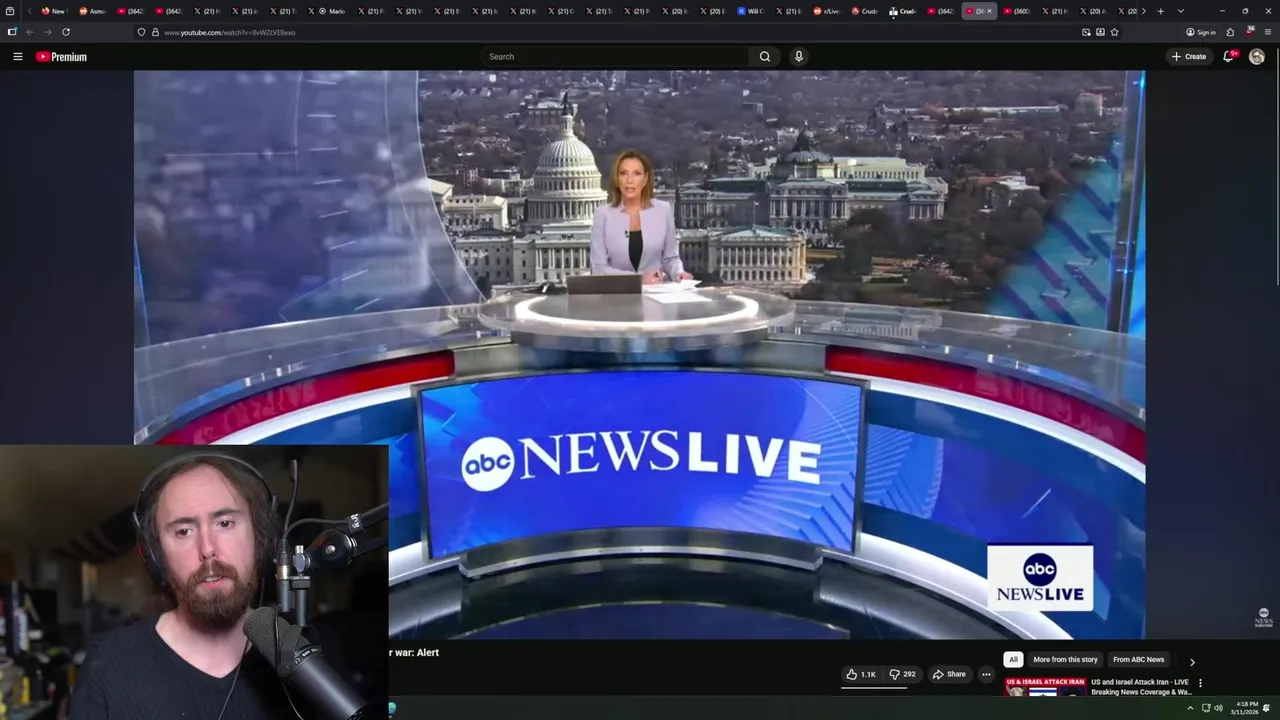Open 'US and Israel Attack Iran - LIVE' title

click(1141, 687)
